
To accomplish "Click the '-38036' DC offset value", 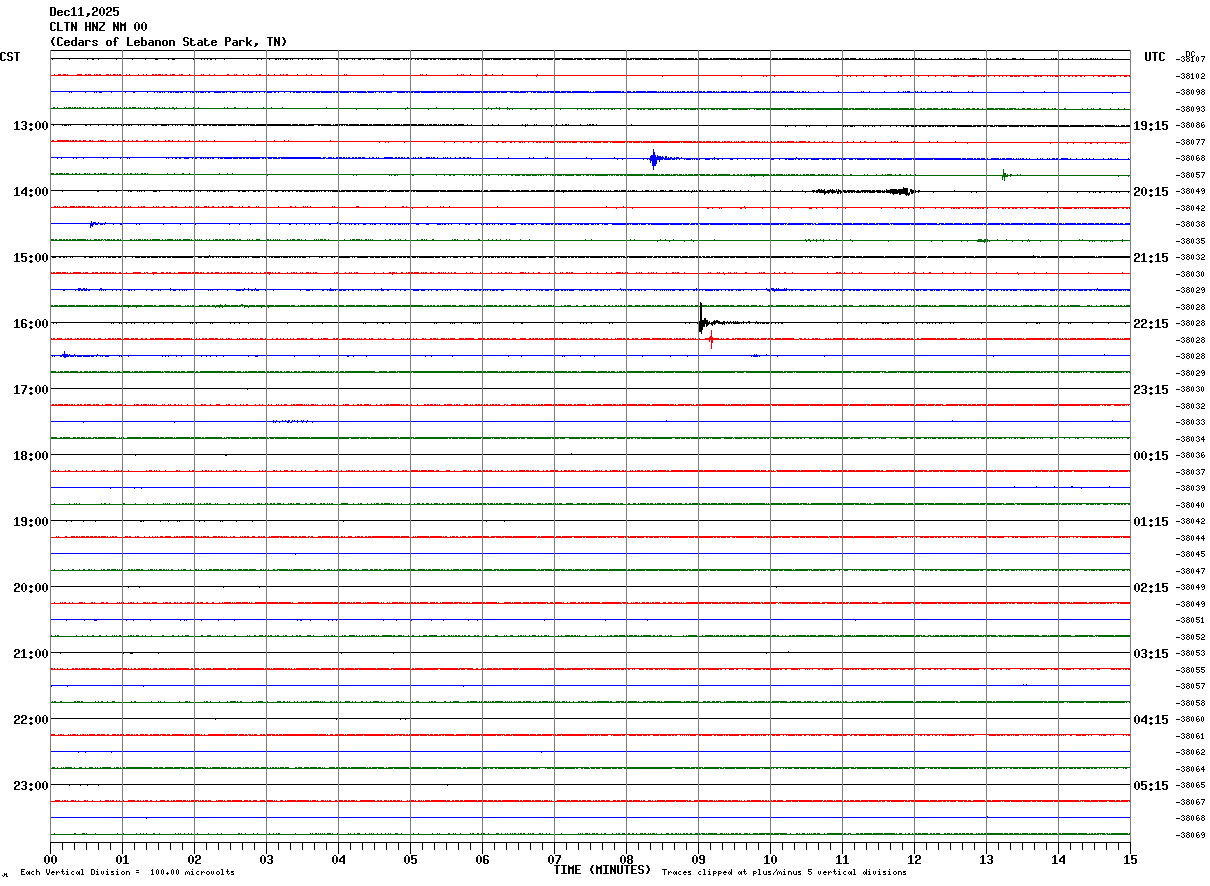I will click(1191, 455).
